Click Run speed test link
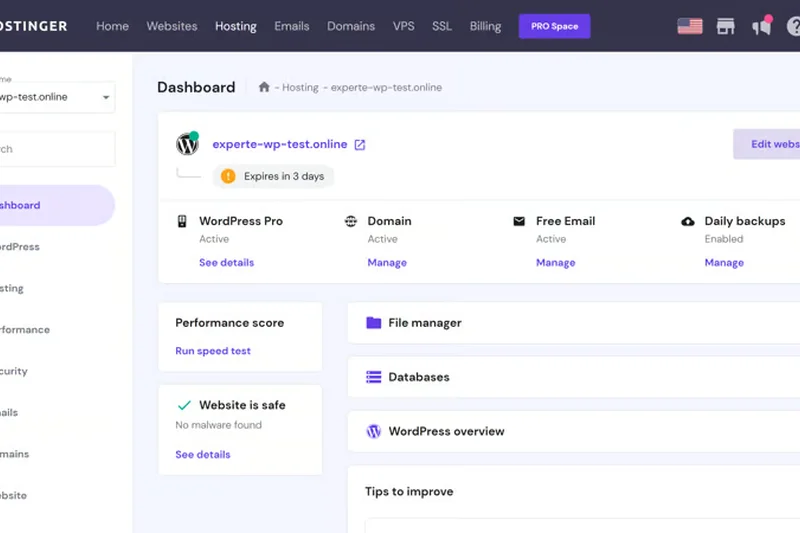This screenshot has width=800, height=533. 213,351
